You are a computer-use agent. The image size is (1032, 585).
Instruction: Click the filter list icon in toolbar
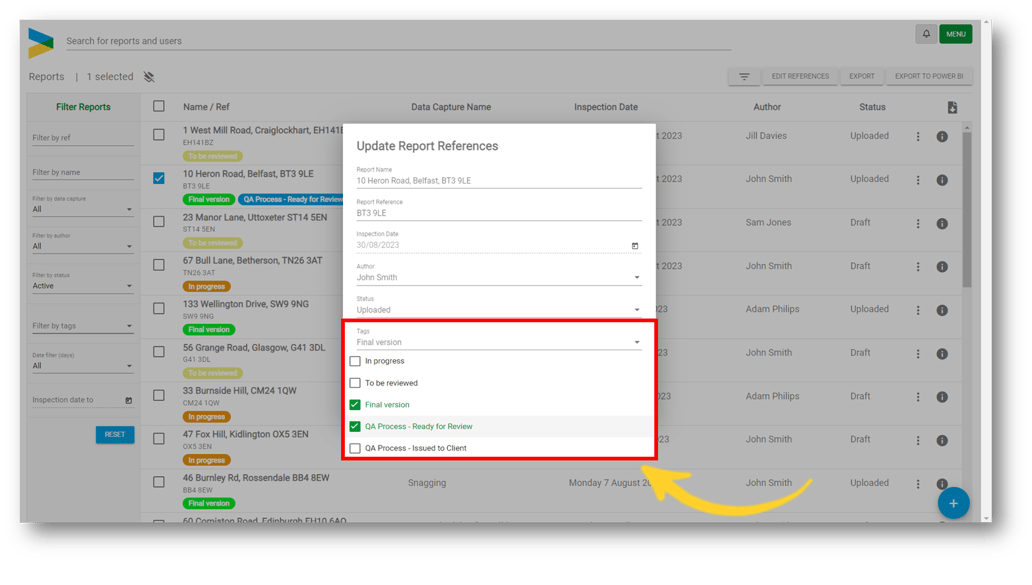(744, 77)
